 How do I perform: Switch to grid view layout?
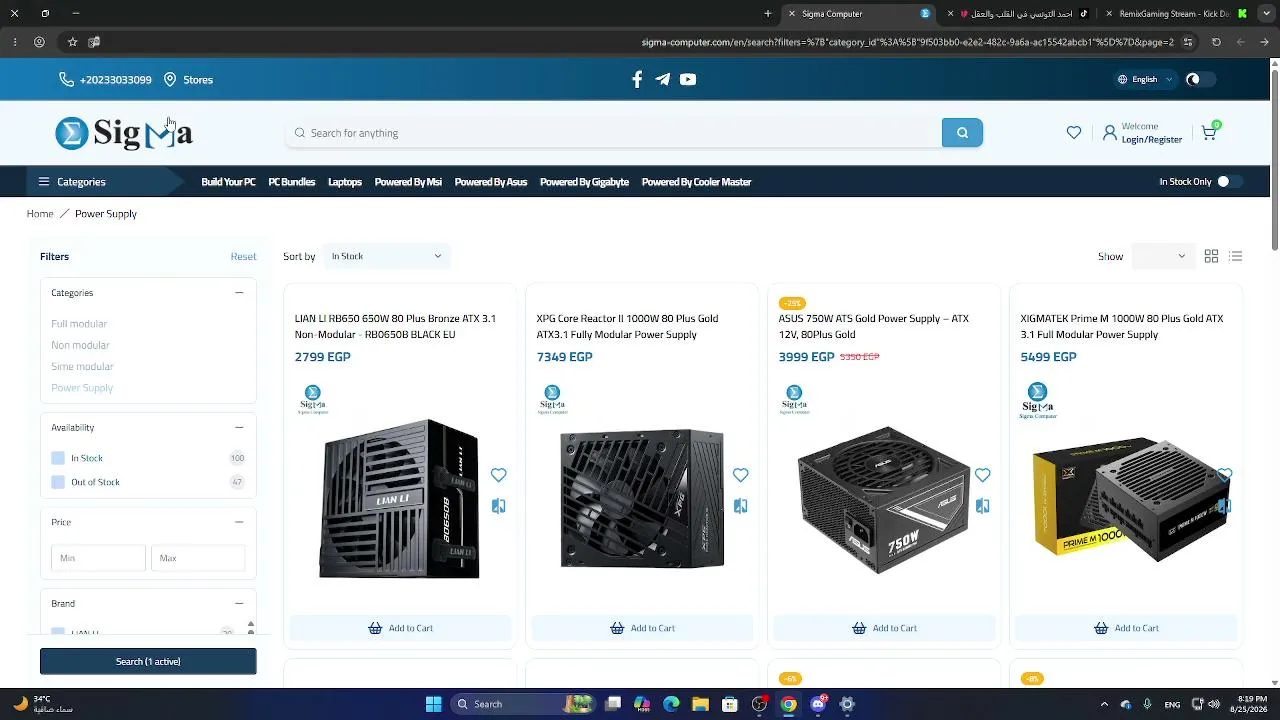[x=1211, y=257]
